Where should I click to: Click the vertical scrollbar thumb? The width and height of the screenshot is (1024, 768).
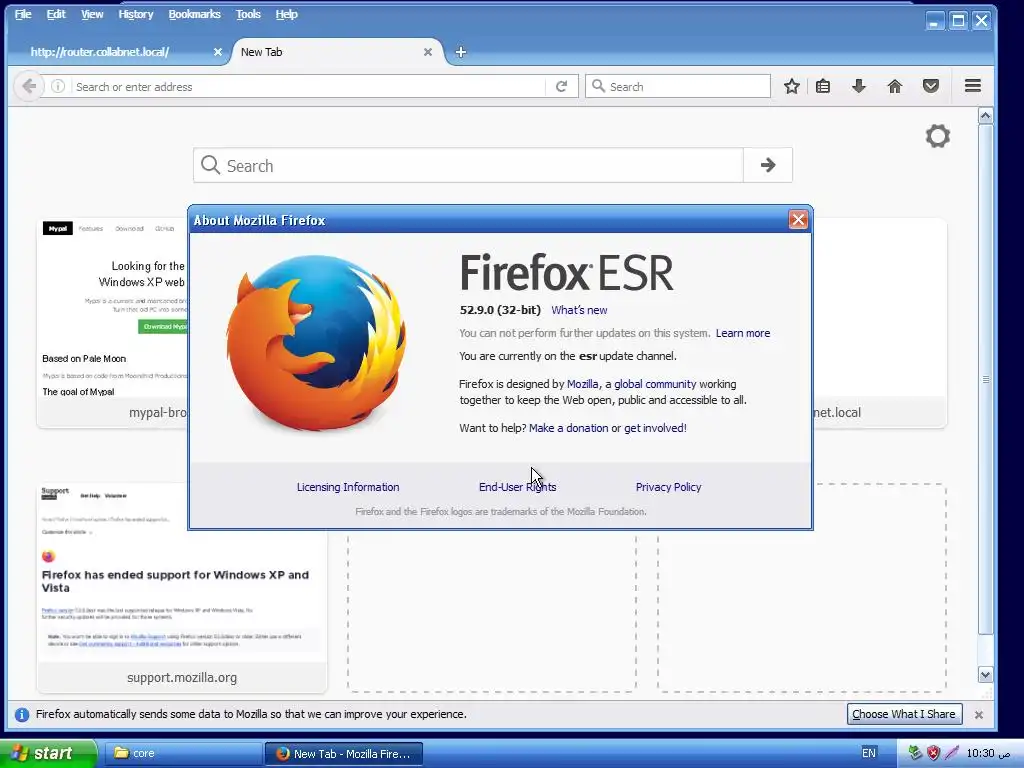point(985,379)
